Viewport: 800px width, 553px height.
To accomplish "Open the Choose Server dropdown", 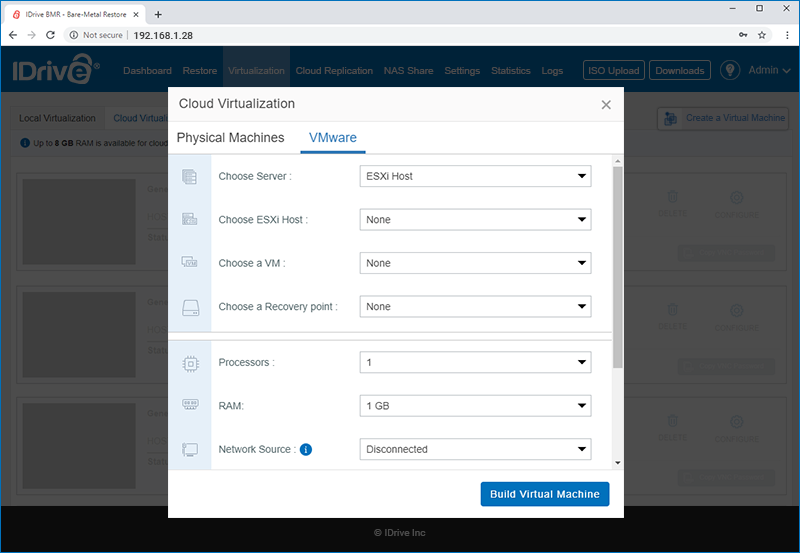I will tap(476, 176).
